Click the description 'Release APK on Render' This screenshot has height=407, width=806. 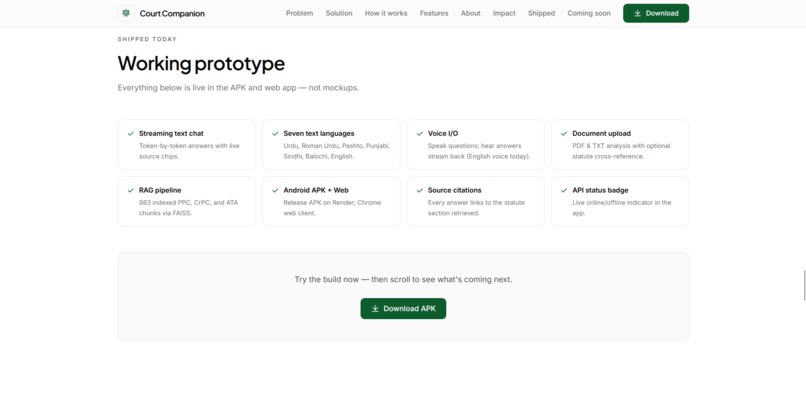332,208
